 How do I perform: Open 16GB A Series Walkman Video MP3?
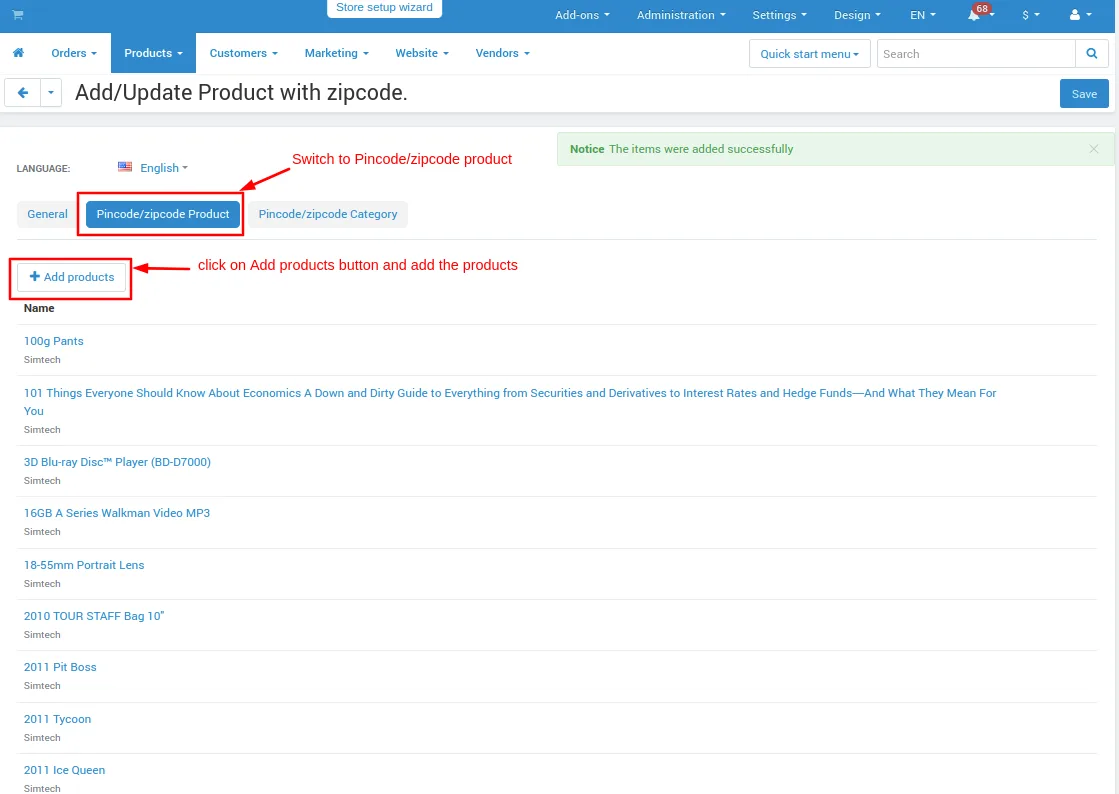tap(116, 513)
